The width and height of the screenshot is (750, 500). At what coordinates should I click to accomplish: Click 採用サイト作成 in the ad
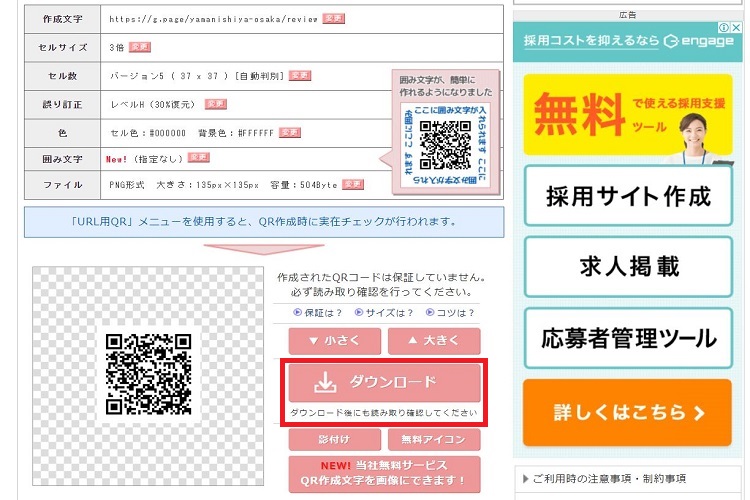click(628, 196)
